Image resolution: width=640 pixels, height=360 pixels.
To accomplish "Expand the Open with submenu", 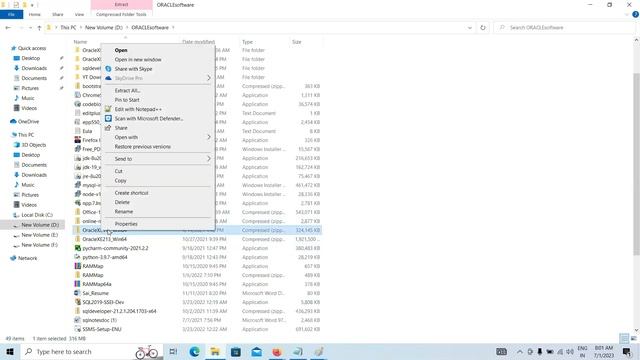I will tap(158, 137).
